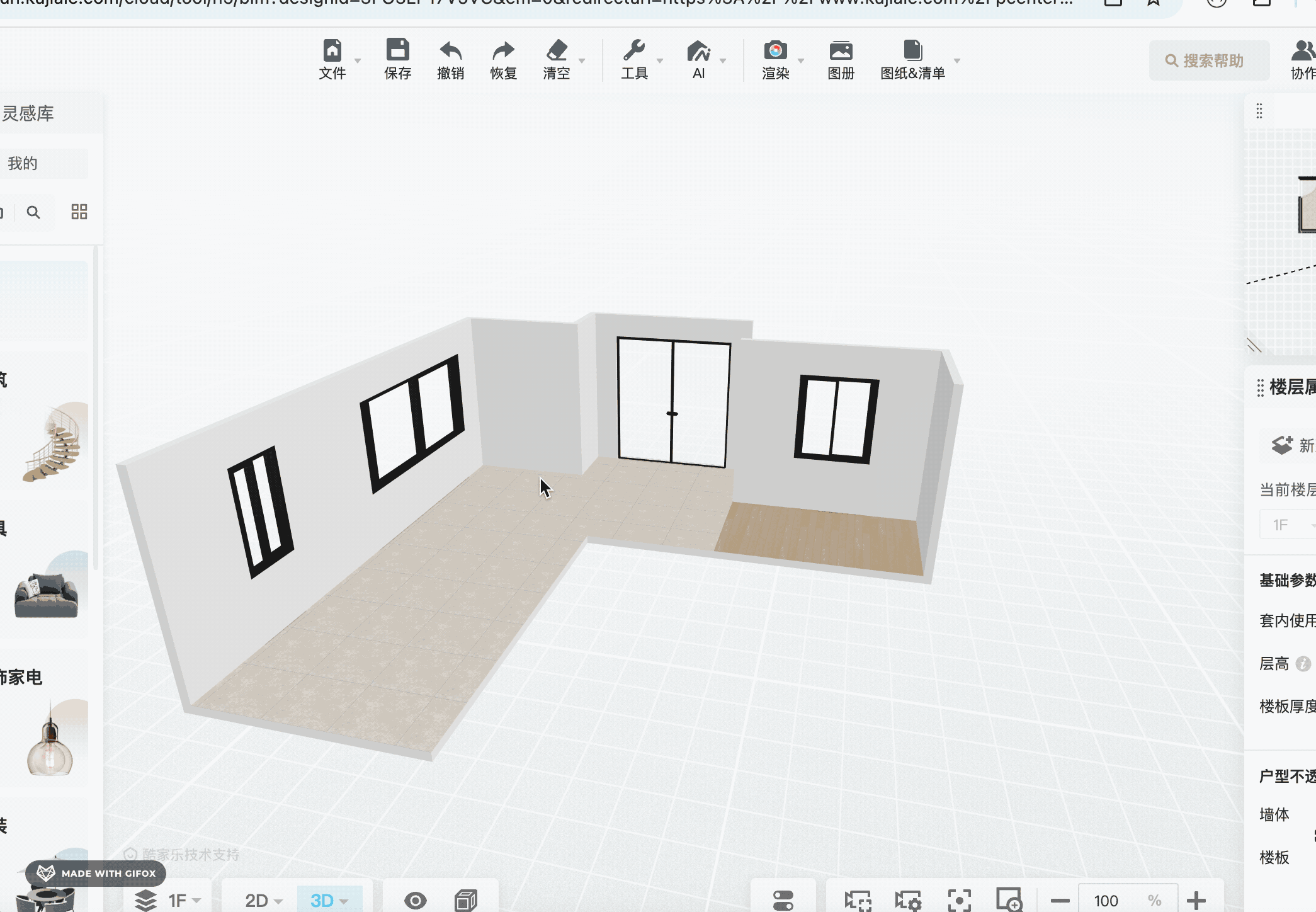Open the AI assistant icon
Screen dimensions: 1316x912
pos(698,50)
